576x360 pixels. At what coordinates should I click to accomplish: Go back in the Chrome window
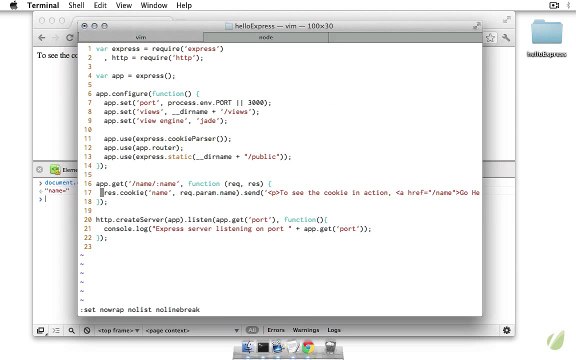coord(42,37)
